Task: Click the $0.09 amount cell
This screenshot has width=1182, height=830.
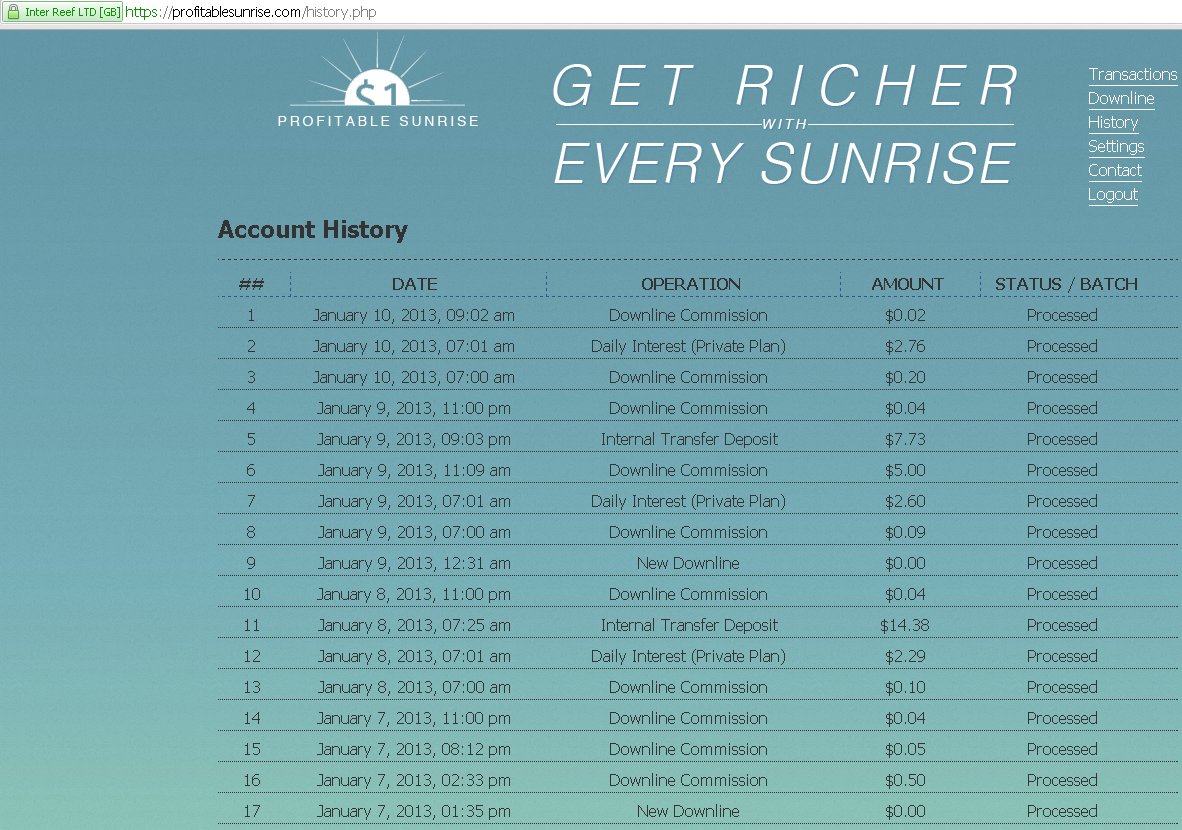Action: [x=905, y=532]
